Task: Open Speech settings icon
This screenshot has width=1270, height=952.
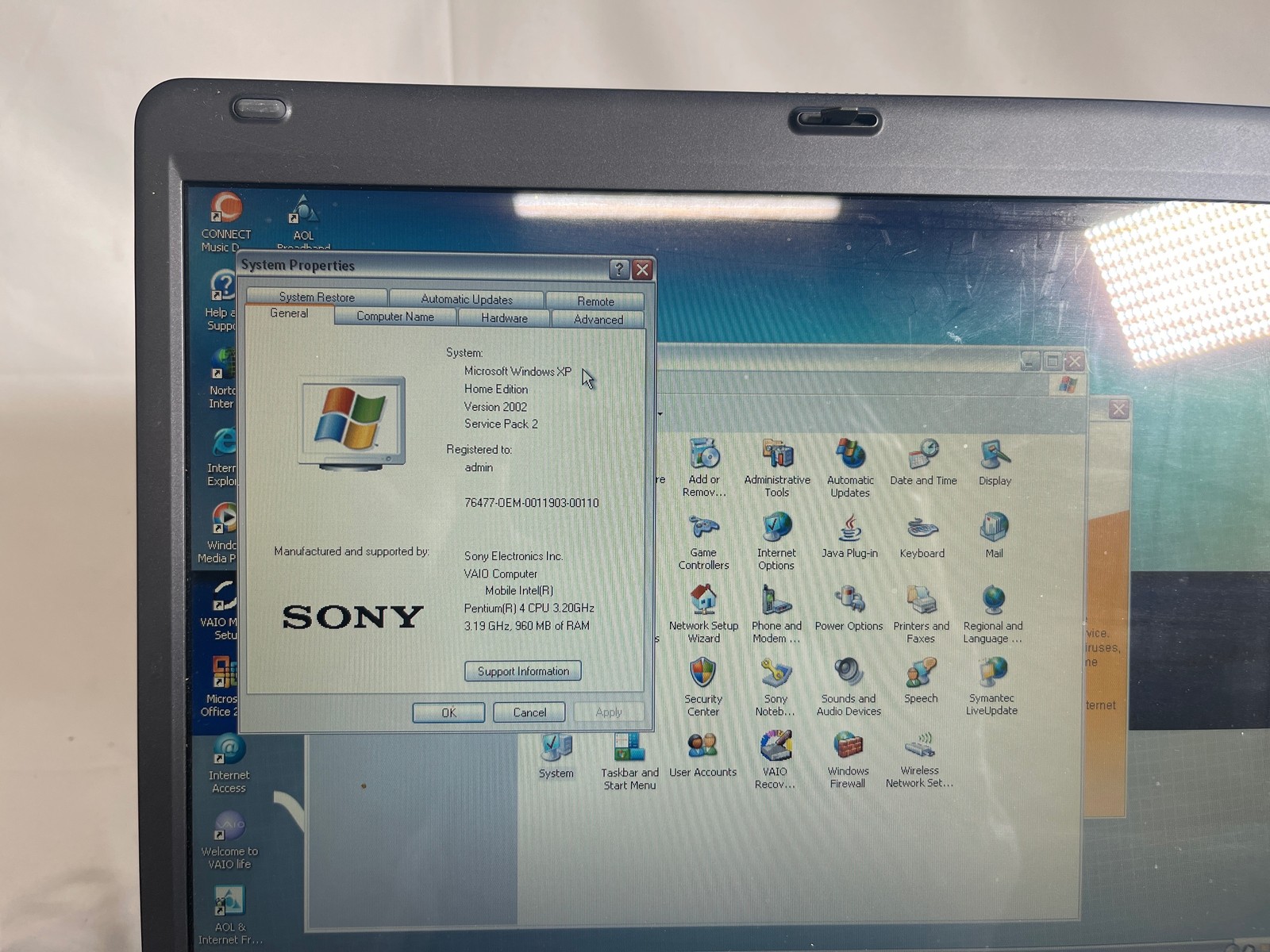Action: pyautogui.click(x=921, y=681)
